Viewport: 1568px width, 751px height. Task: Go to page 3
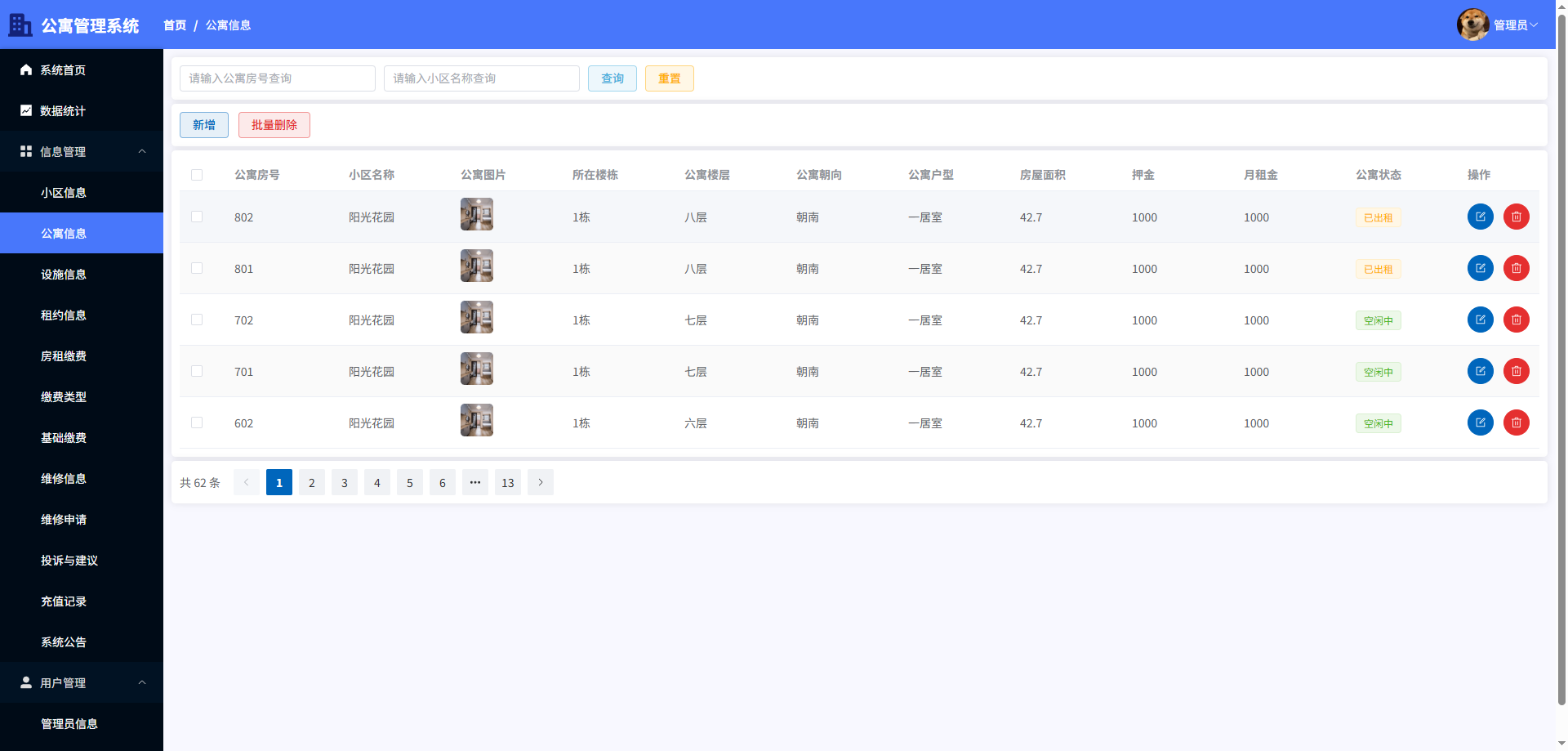click(x=345, y=482)
